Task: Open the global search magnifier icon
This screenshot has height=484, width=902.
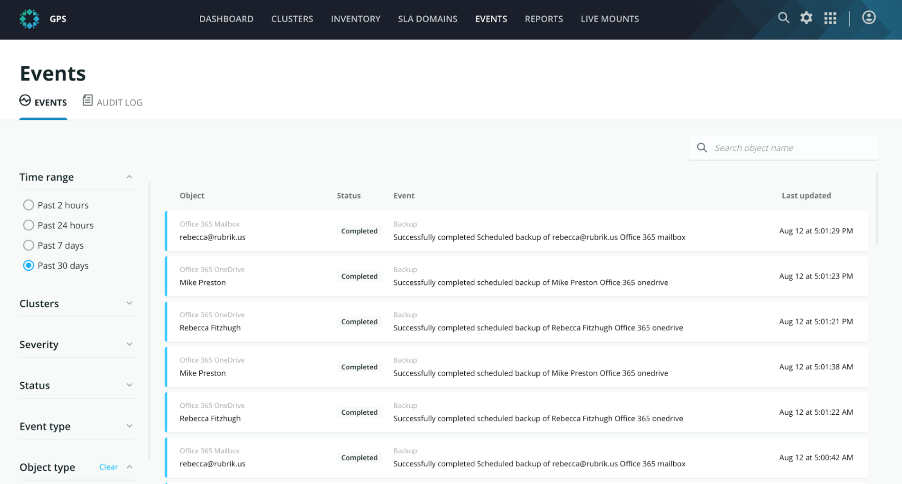Action: coord(783,18)
